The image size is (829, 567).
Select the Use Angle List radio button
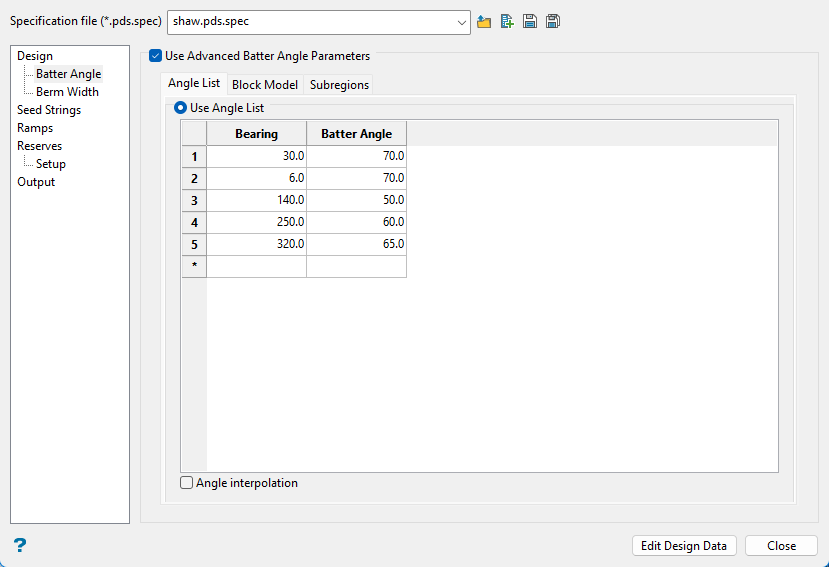[x=181, y=107]
